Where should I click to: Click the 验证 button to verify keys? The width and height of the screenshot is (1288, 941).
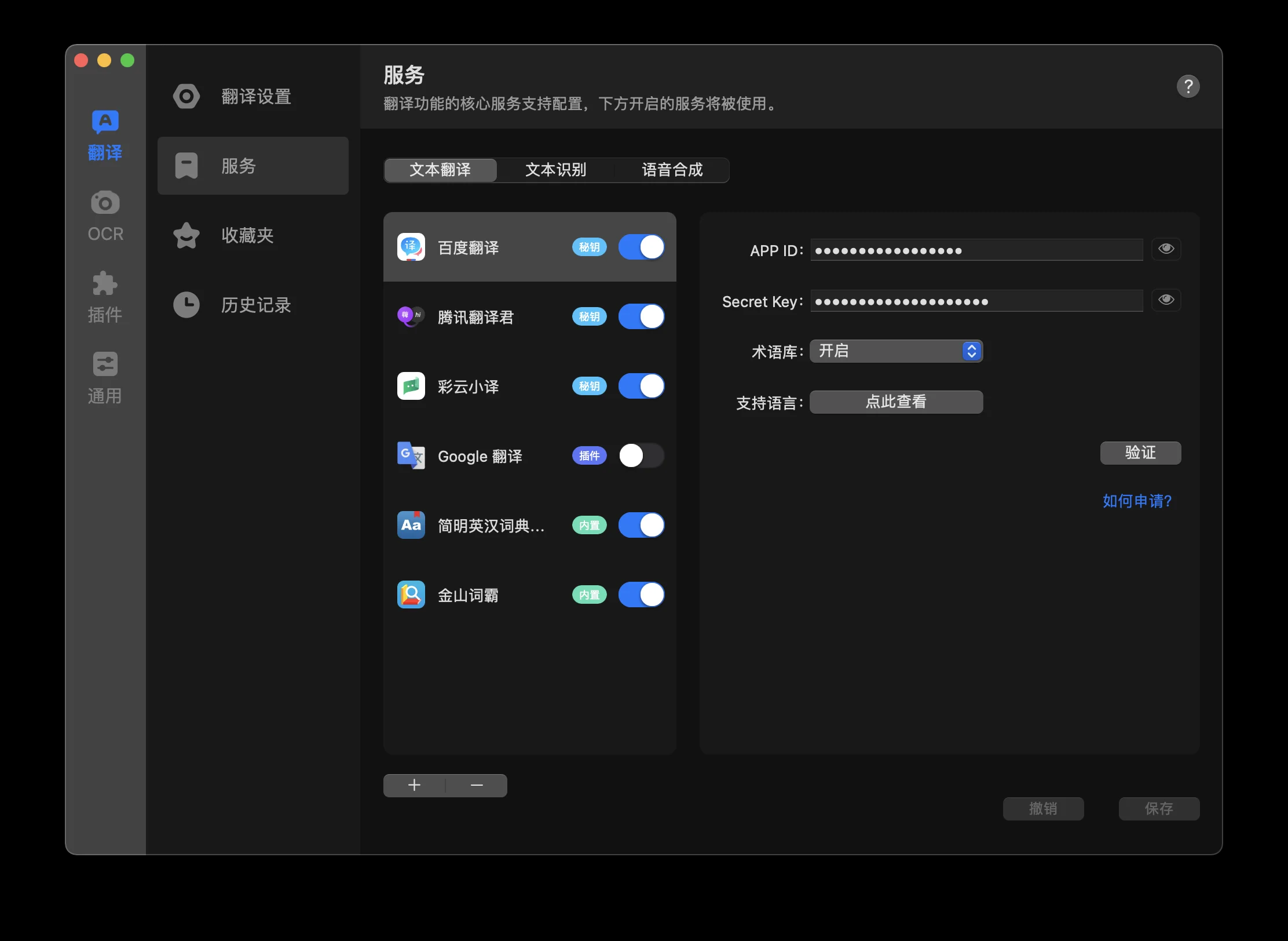click(x=1140, y=453)
